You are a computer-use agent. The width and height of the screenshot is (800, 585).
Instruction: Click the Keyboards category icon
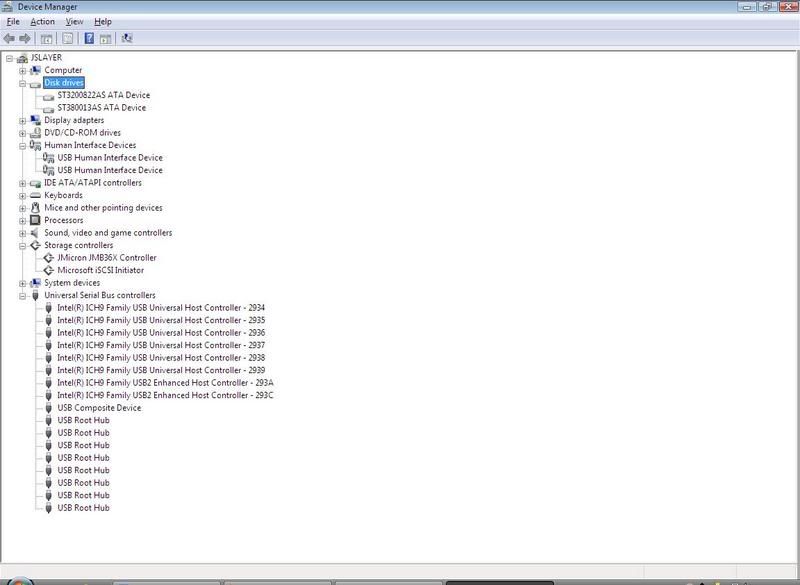click(35, 195)
